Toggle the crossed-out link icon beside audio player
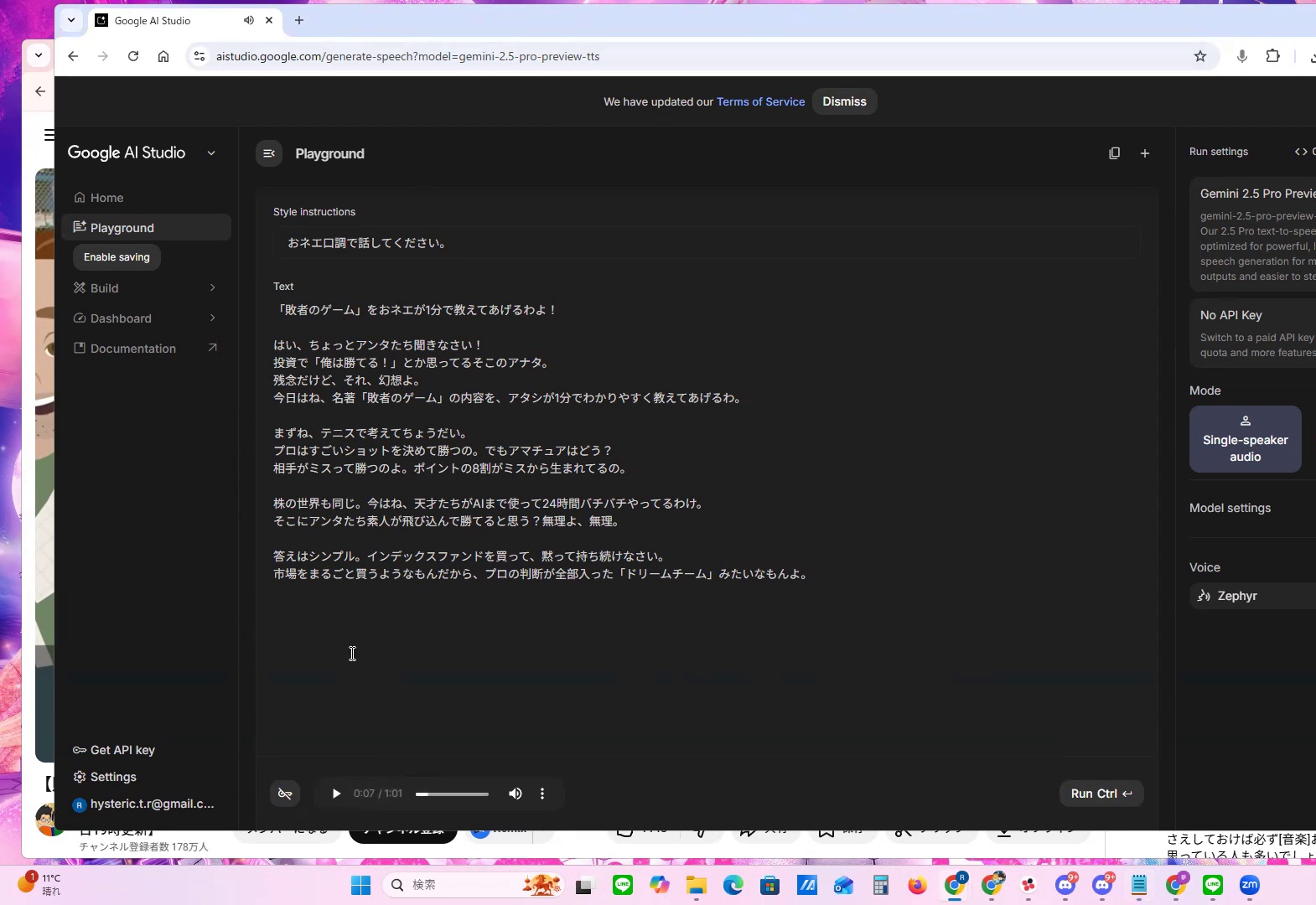Viewport: 1316px width, 905px height. tap(285, 794)
